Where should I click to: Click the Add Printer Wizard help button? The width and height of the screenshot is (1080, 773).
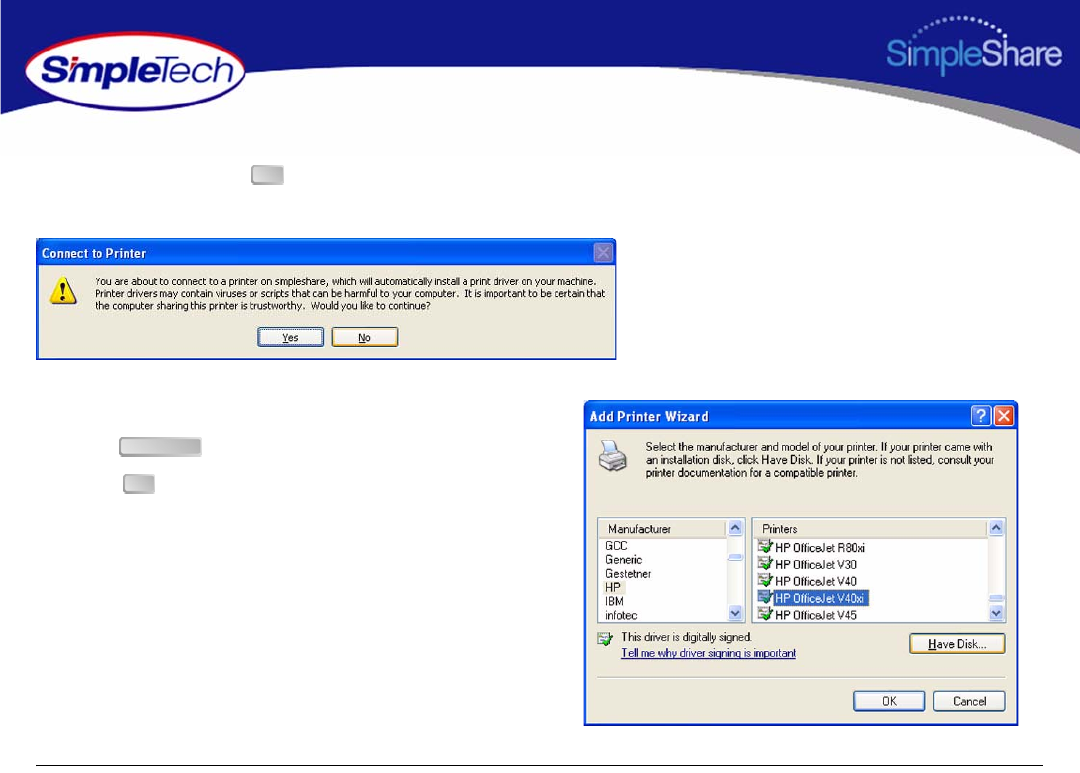(x=981, y=415)
